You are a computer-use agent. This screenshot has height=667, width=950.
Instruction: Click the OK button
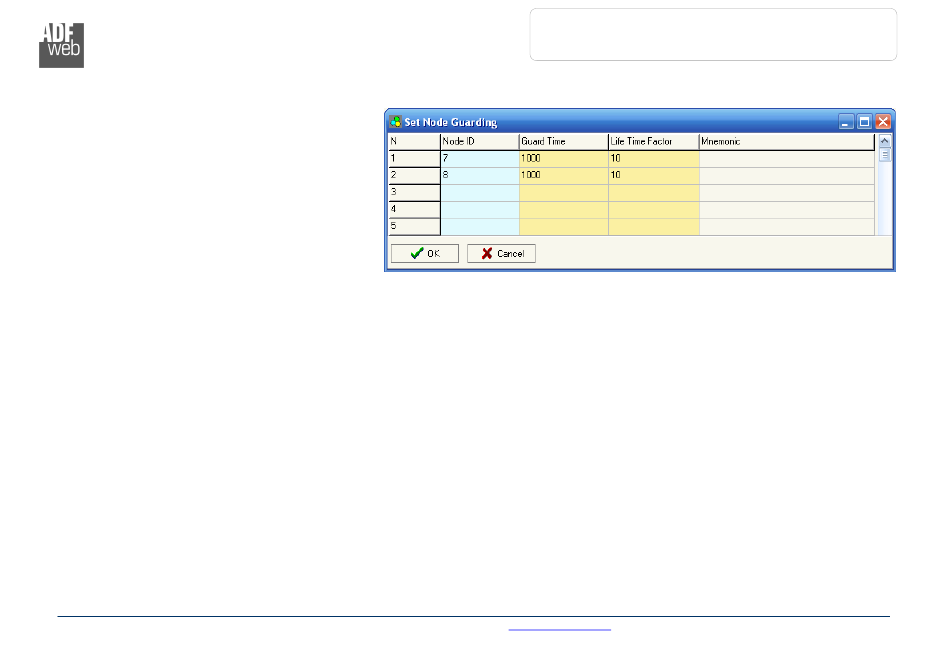[x=425, y=253]
